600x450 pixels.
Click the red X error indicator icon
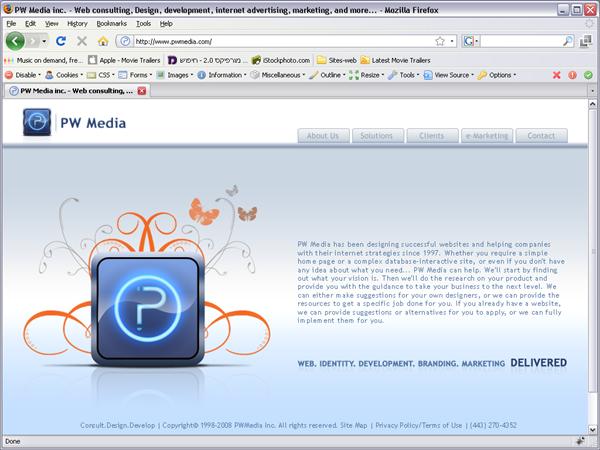point(556,75)
